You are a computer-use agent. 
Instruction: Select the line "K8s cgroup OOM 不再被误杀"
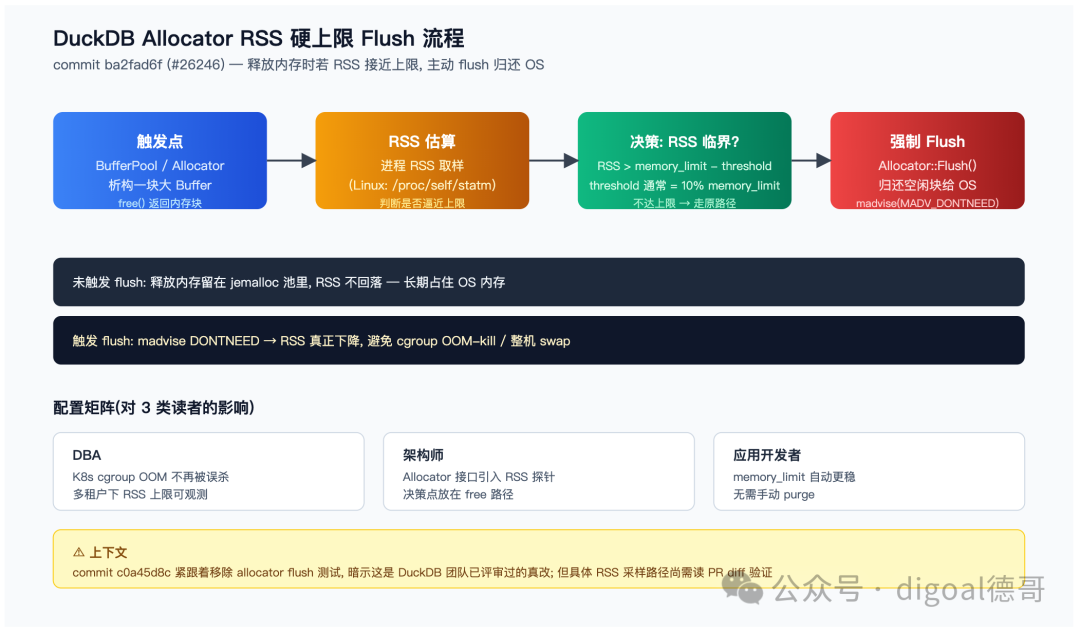tap(151, 476)
